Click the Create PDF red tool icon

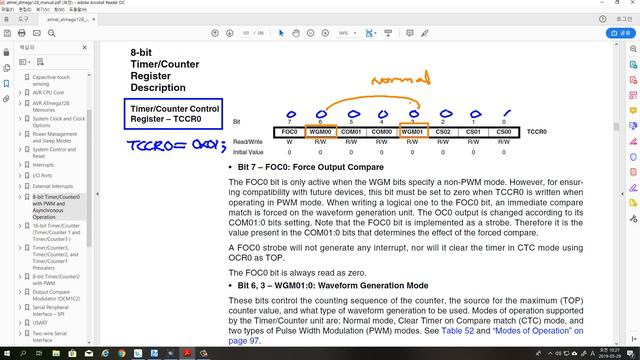point(633,80)
